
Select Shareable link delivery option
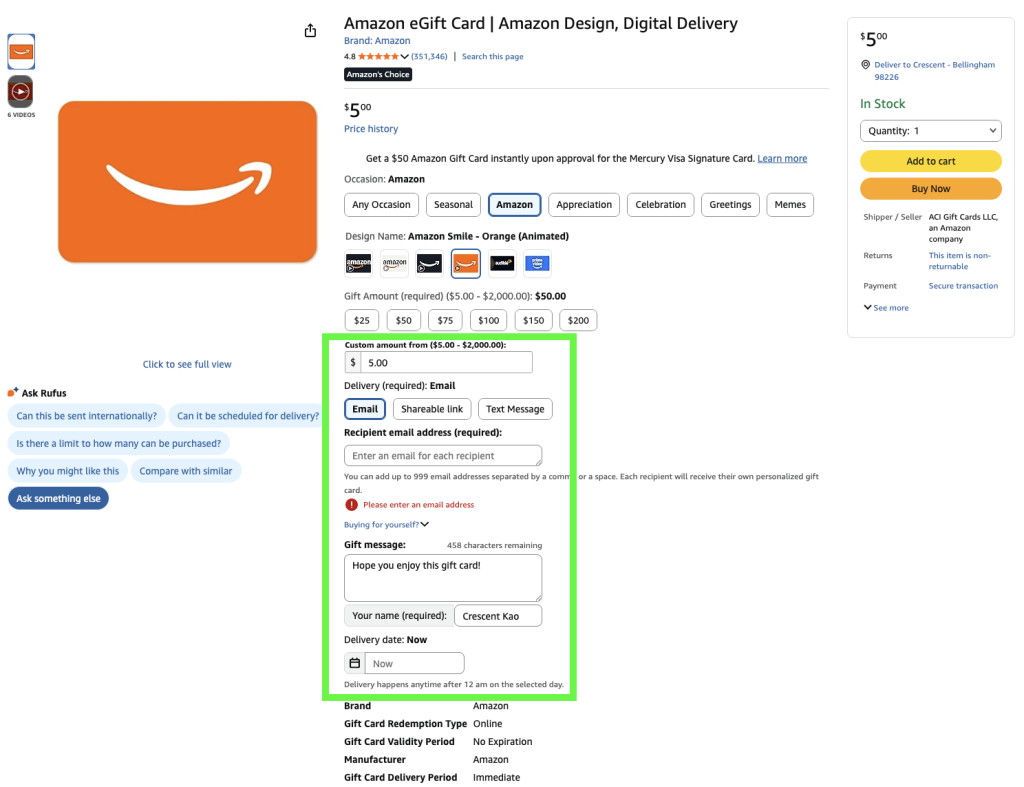432,409
